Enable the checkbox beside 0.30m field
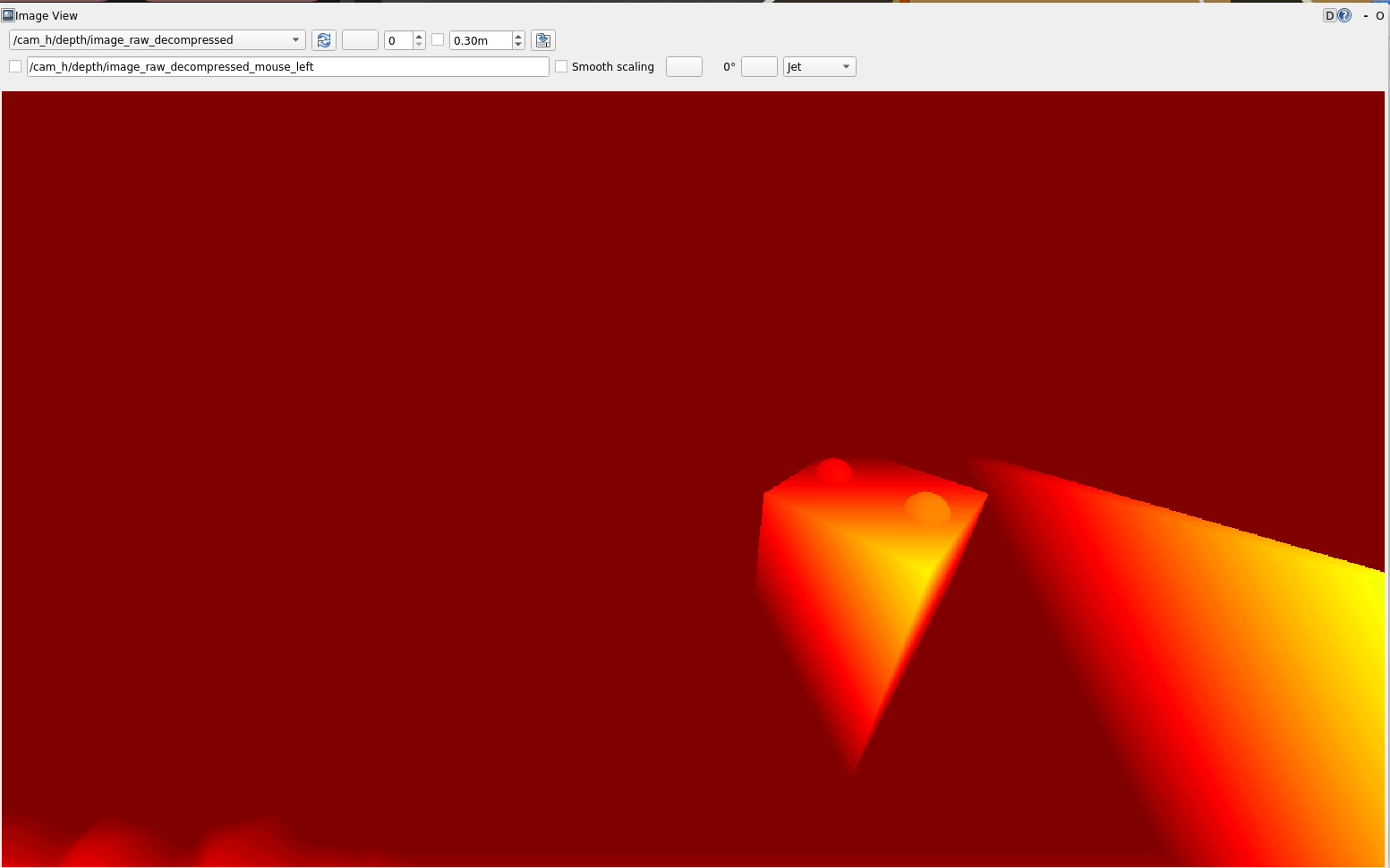The image size is (1390, 868). click(x=438, y=39)
